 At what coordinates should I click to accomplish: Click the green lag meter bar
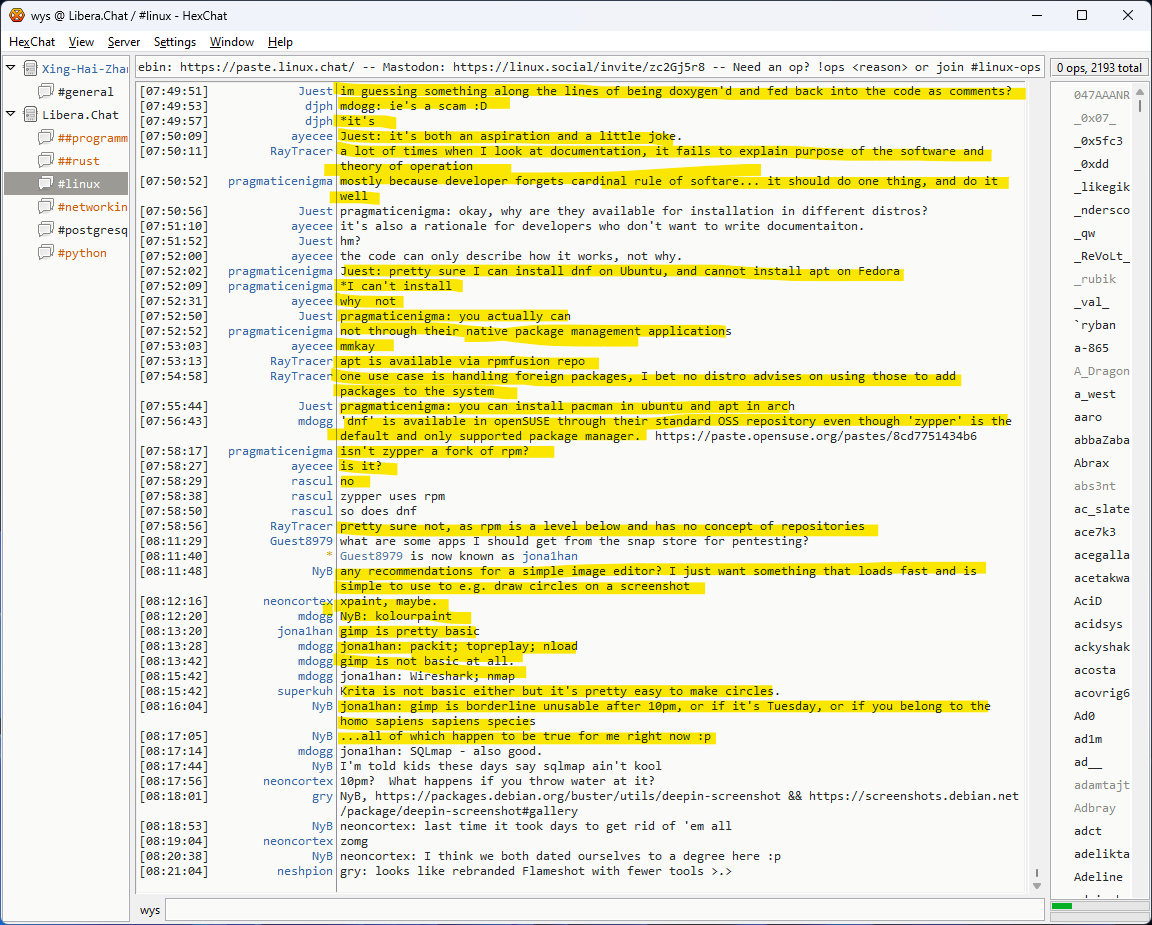pyautogui.click(x=1061, y=906)
